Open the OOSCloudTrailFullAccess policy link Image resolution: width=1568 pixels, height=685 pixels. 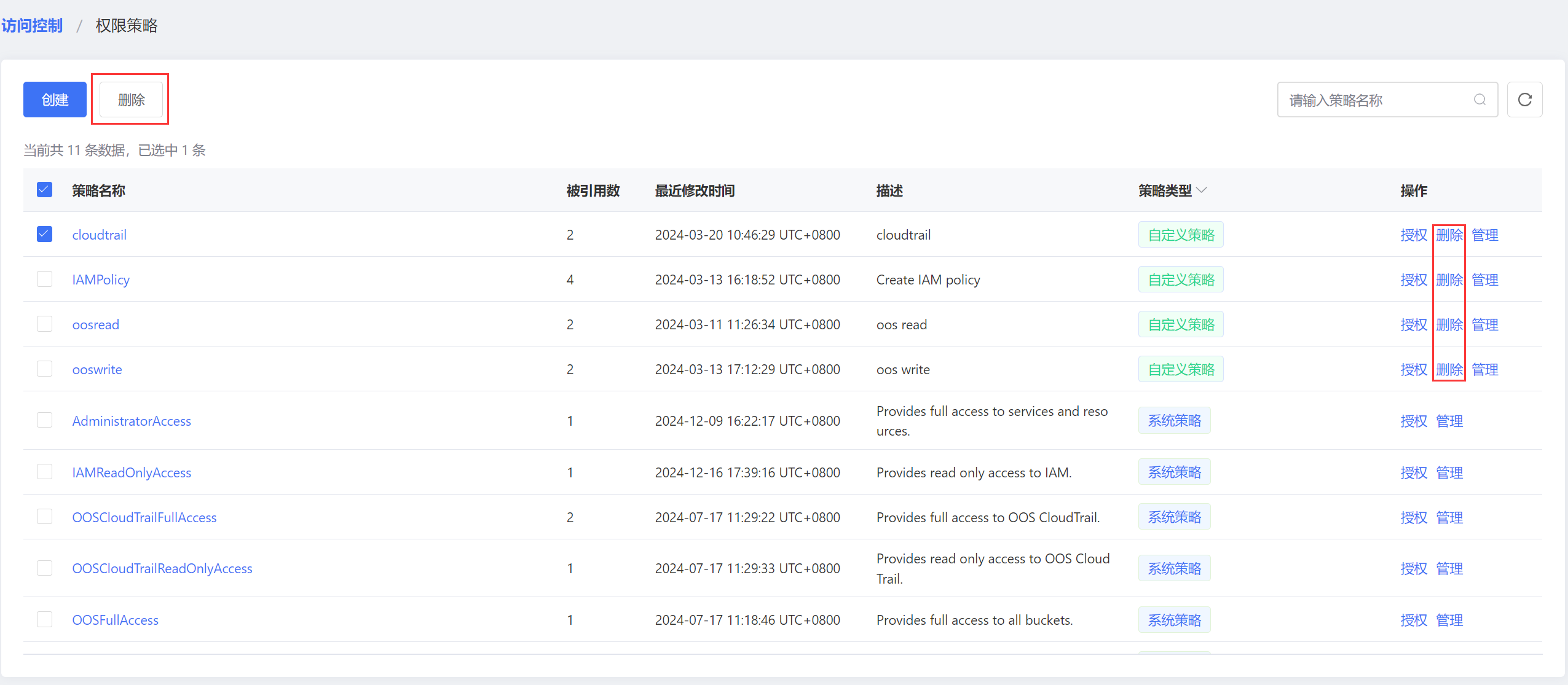click(144, 517)
